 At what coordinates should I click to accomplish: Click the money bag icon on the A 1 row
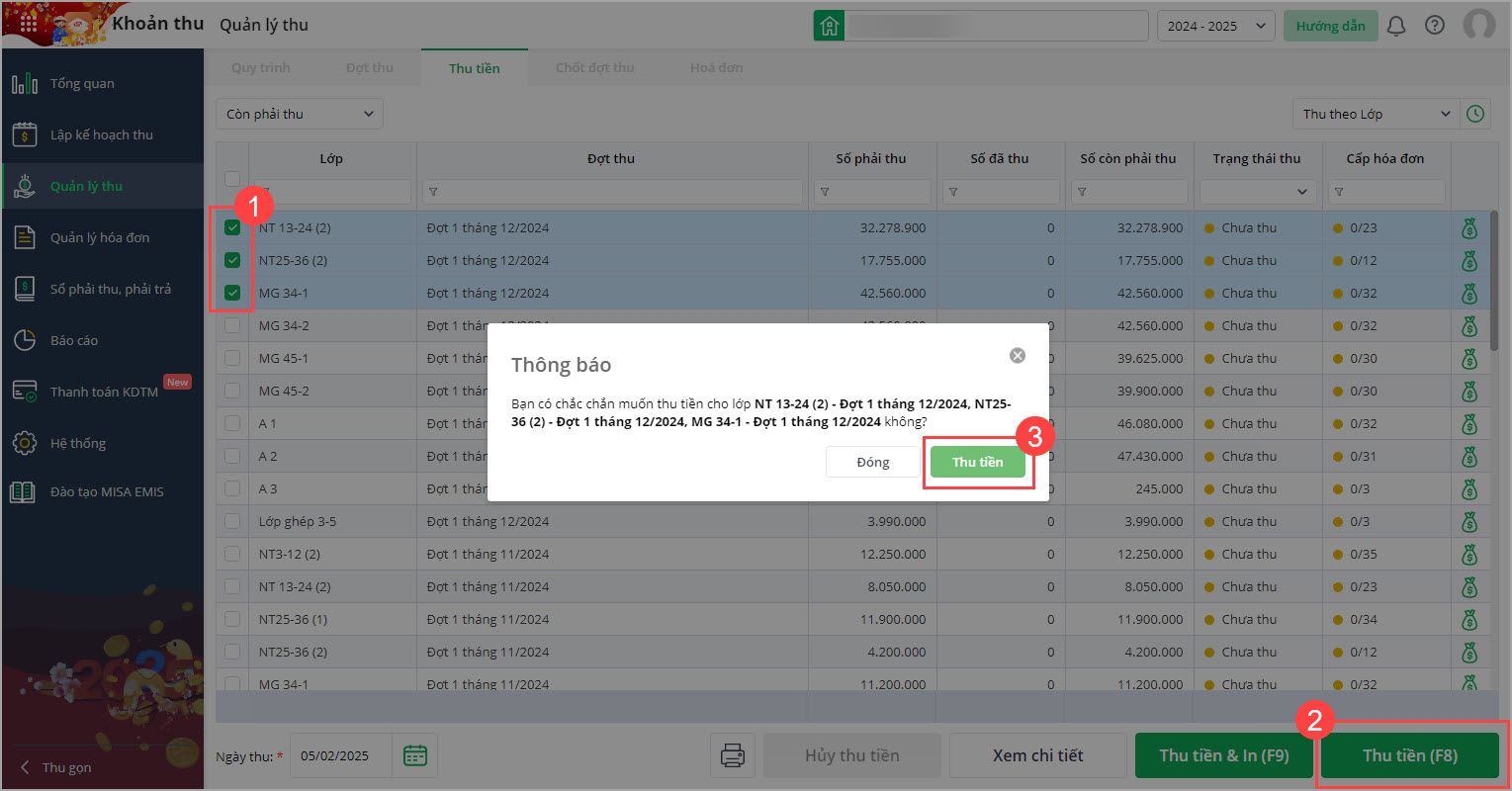[1469, 424]
